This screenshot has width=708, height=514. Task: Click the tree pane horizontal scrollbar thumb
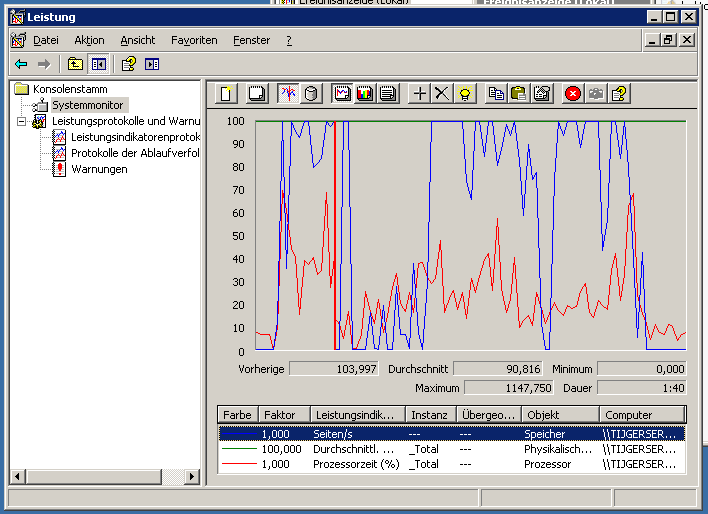coord(94,476)
